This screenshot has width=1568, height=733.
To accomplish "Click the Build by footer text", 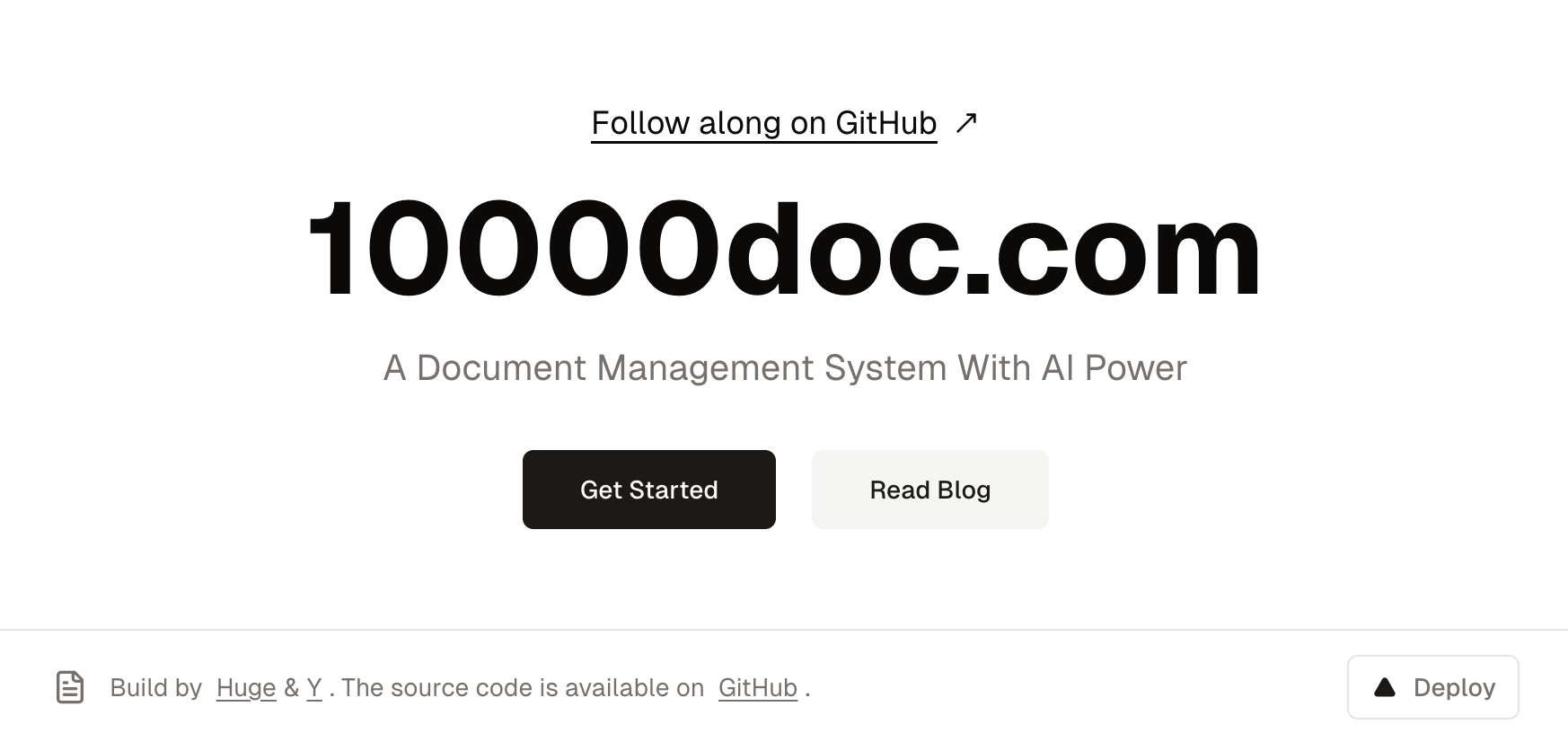I will click(156, 688).
